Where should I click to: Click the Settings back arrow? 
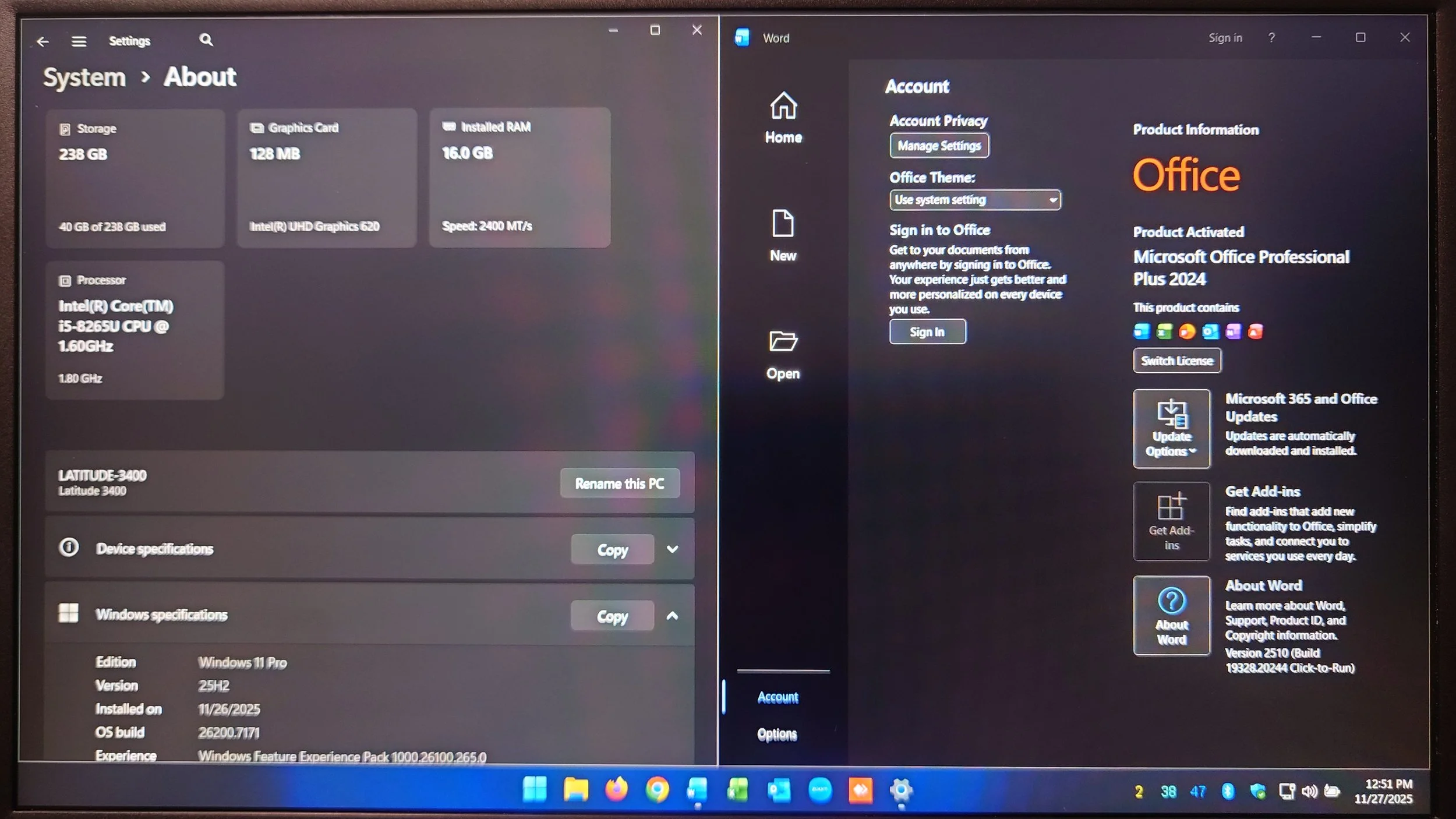pos(43,41)
